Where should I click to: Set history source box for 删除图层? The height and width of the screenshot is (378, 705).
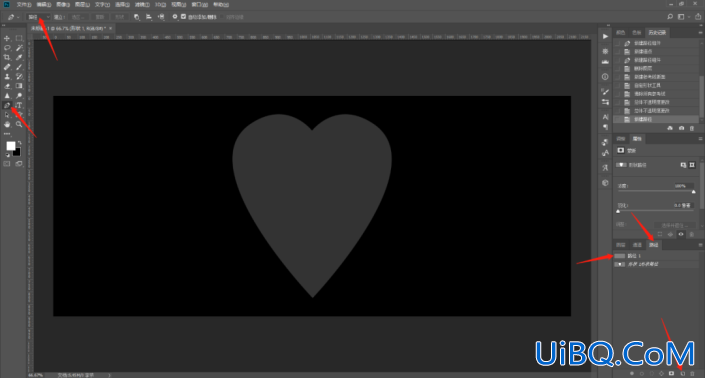click(x=617, y=68)
